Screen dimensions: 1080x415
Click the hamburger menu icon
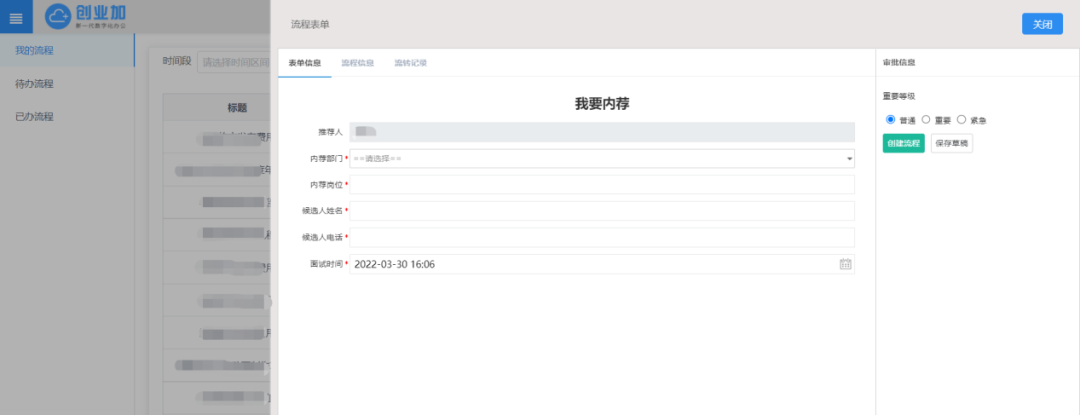16,17
